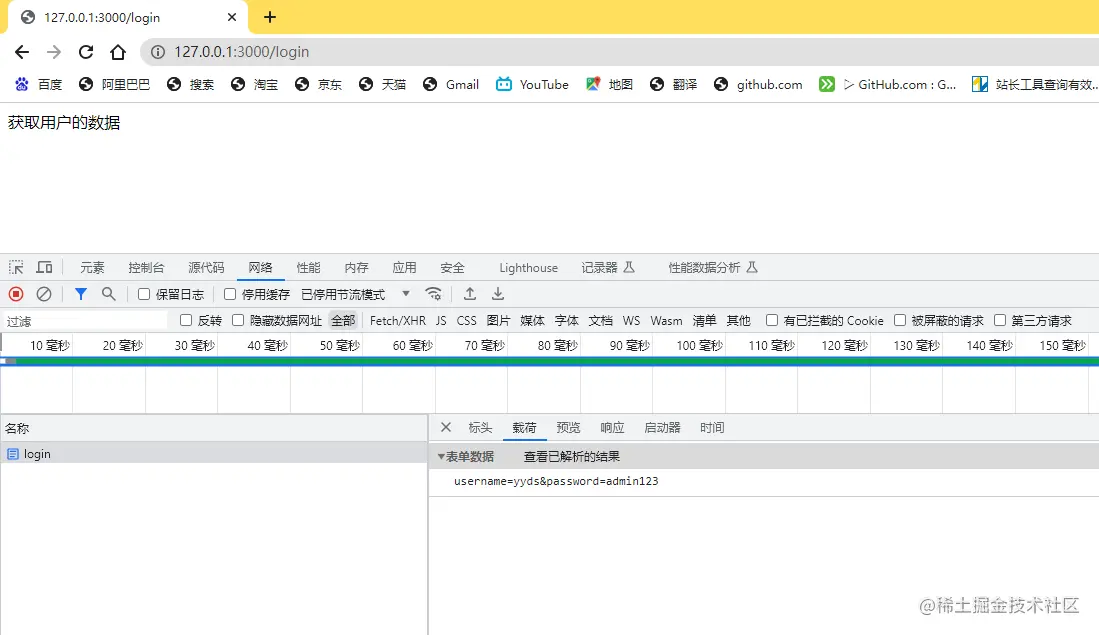The width and height of the screenshot is (1099, 635).
Task: View site info icon in address bar
Action: [x=158, y=52]
